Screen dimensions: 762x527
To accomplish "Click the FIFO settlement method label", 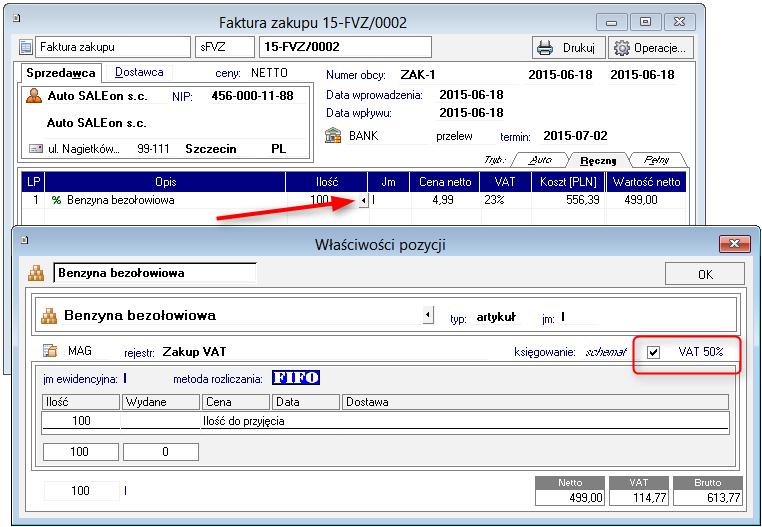I will click(296, 378).
